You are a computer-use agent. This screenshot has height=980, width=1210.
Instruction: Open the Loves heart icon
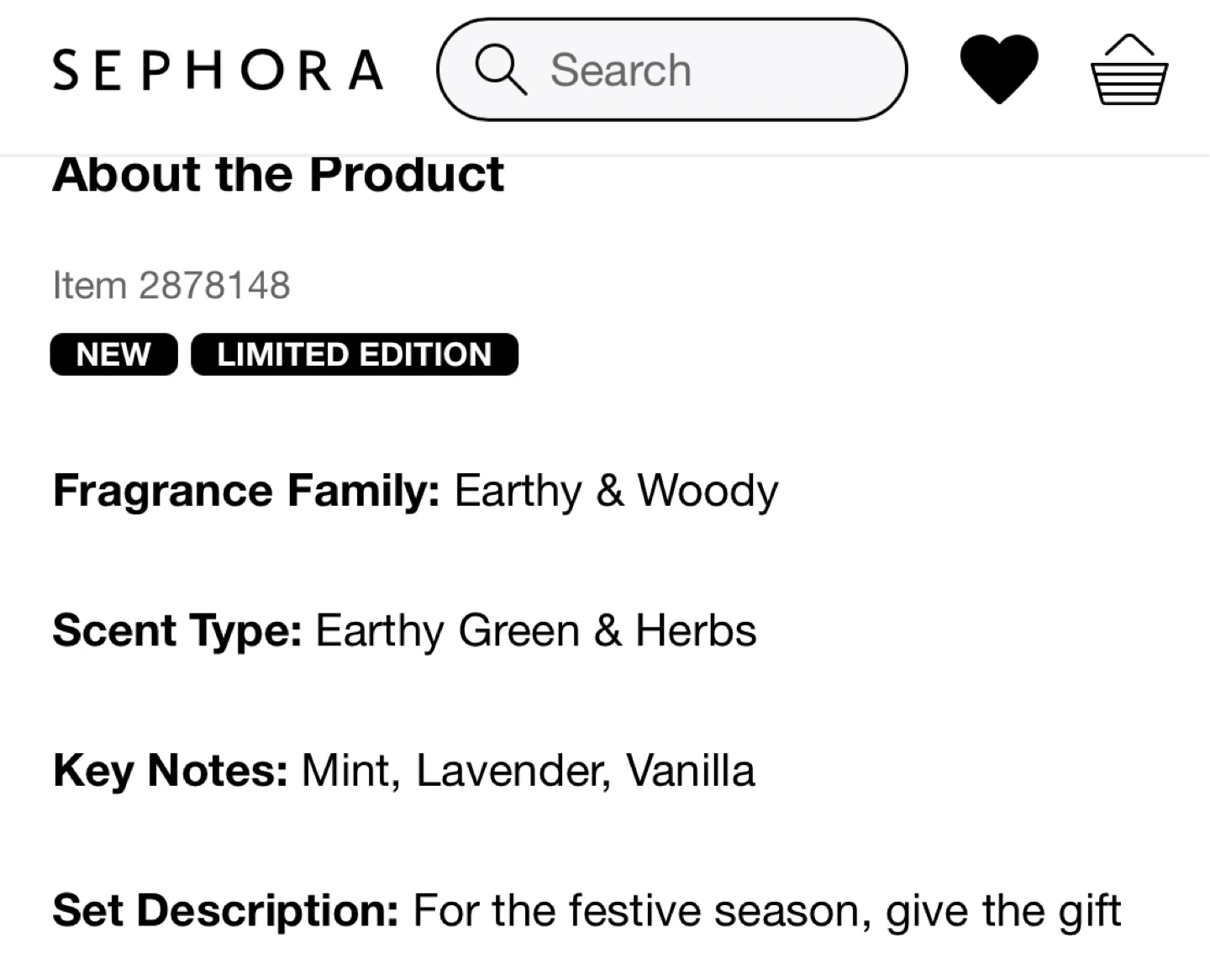[x=998, y=69]
